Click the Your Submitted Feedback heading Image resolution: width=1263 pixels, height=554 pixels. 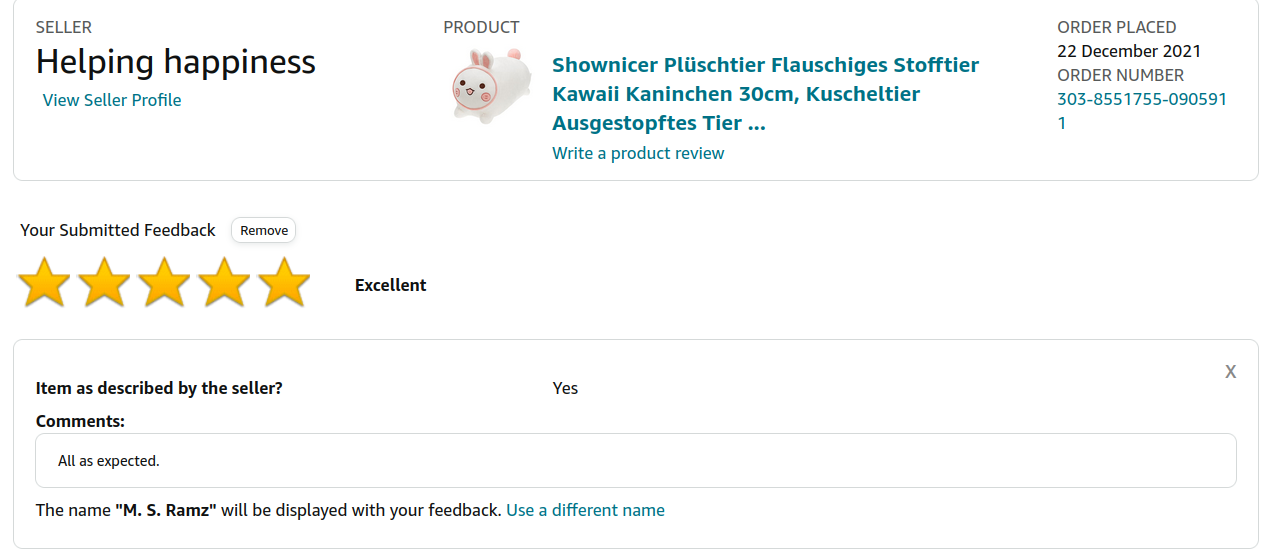pos(118,230)
